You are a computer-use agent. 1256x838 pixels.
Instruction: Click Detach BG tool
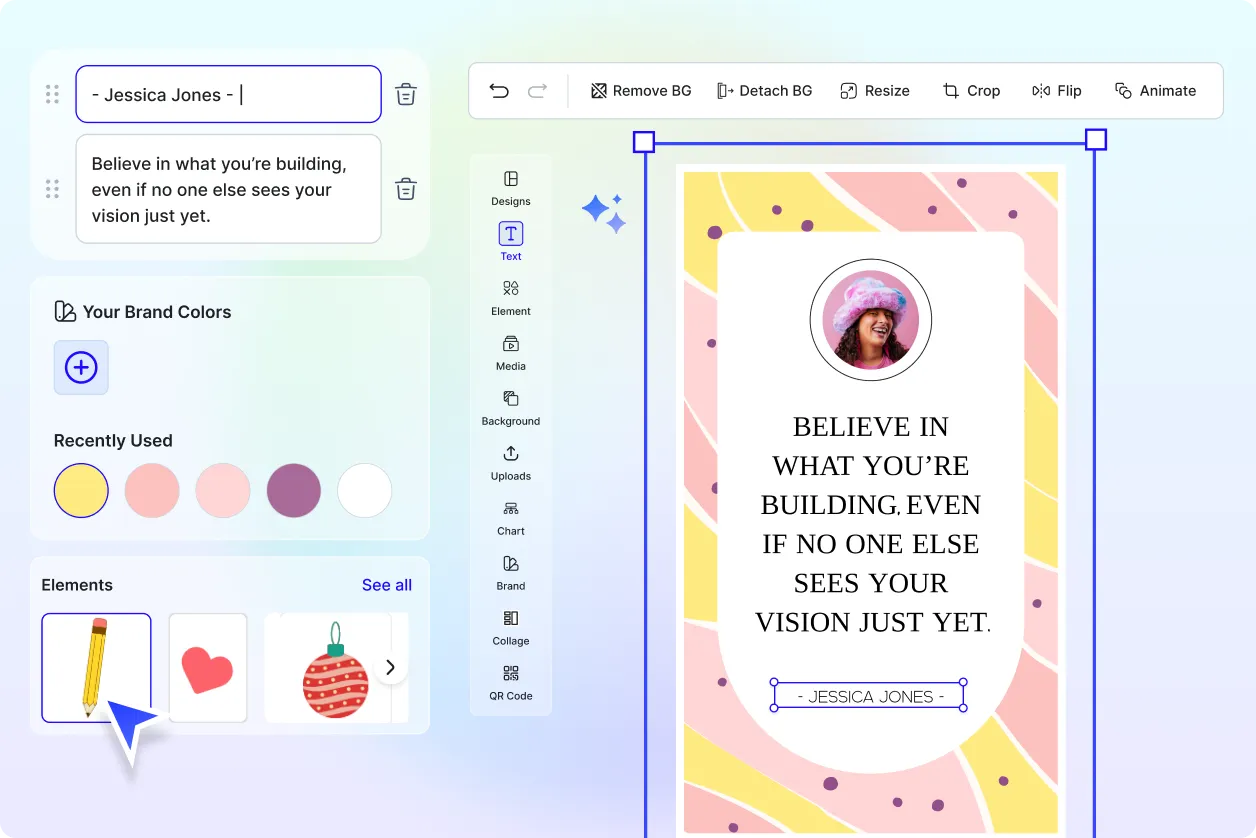click(x=764, y=91)
